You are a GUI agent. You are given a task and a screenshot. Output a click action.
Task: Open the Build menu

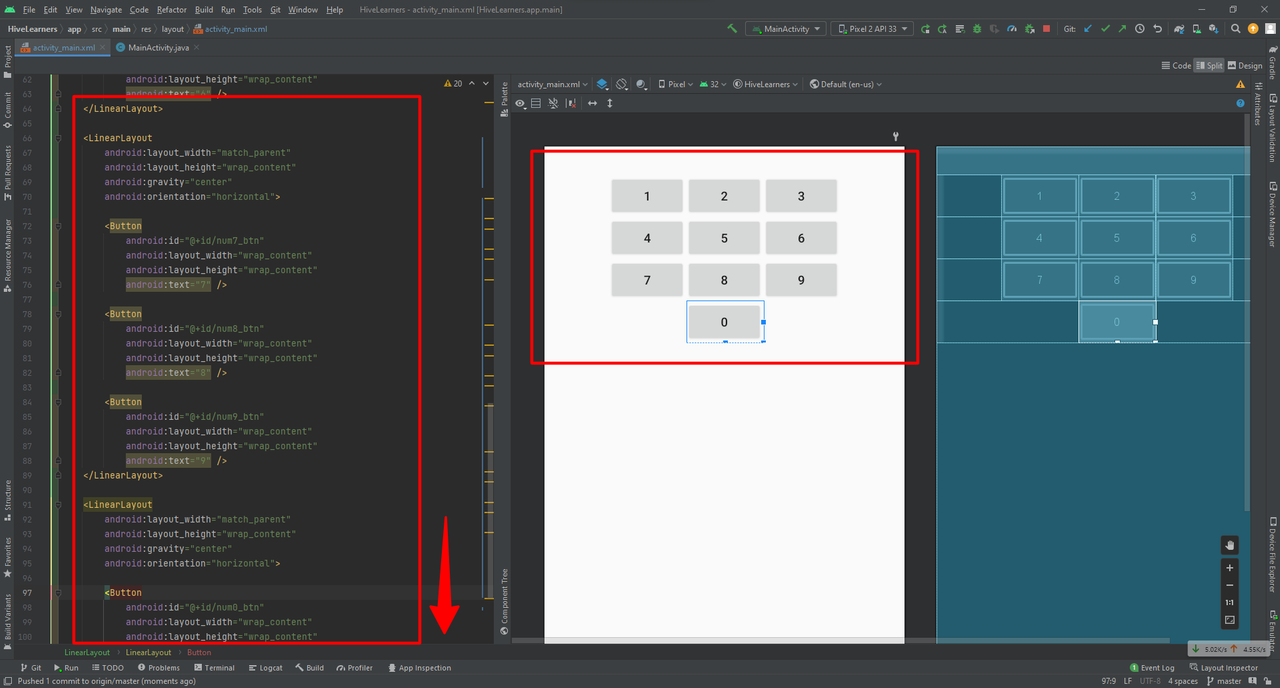click(204, 9)
